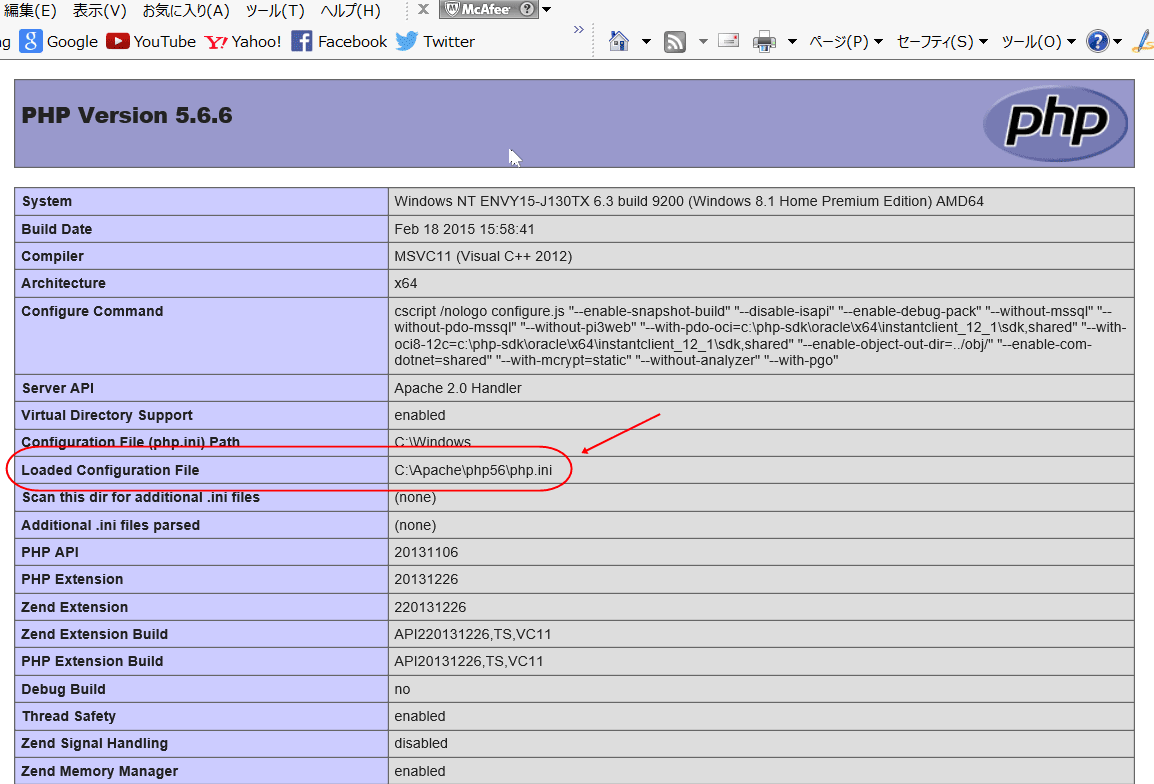Open the ヘルプ(H) menu
This screenshot has height=784, width=1154.
350,11
